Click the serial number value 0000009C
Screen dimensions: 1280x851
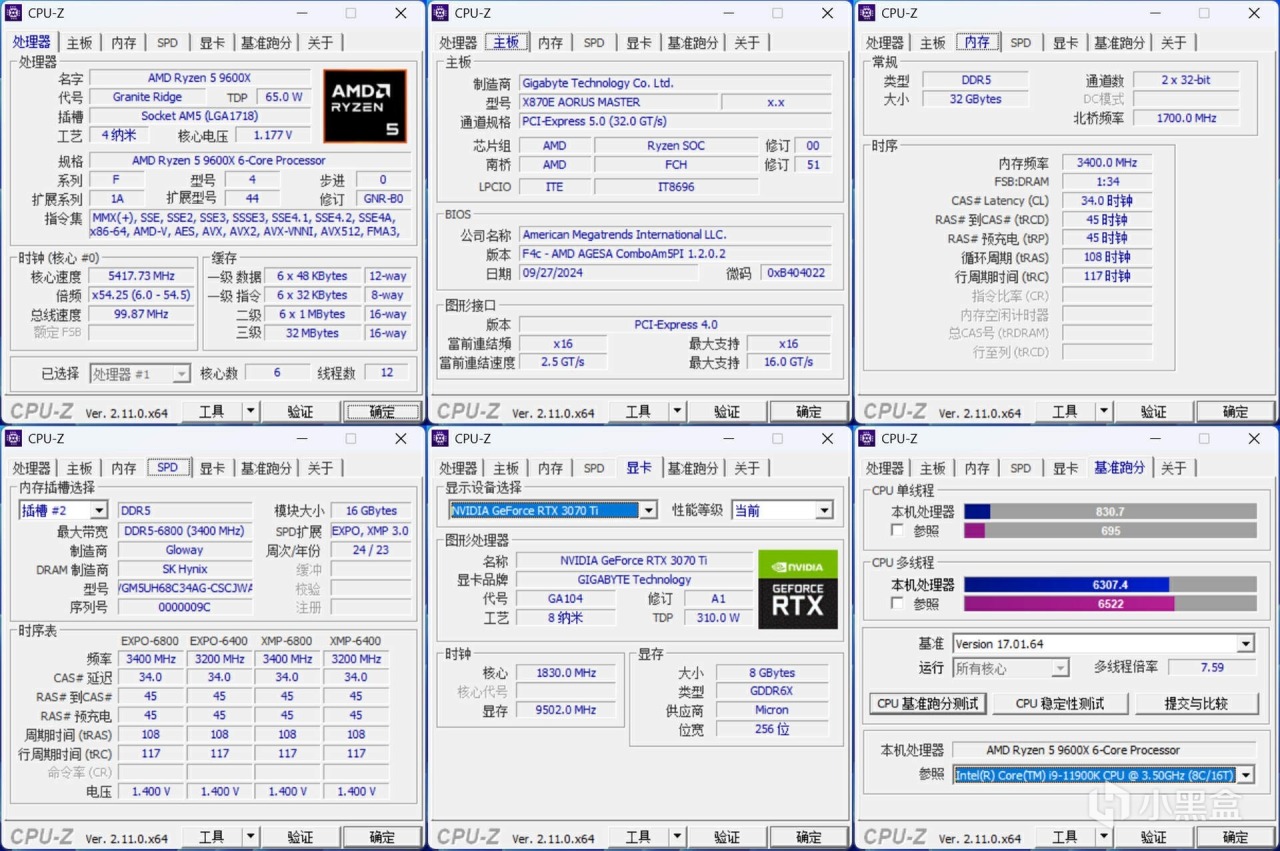click(185, 607)
